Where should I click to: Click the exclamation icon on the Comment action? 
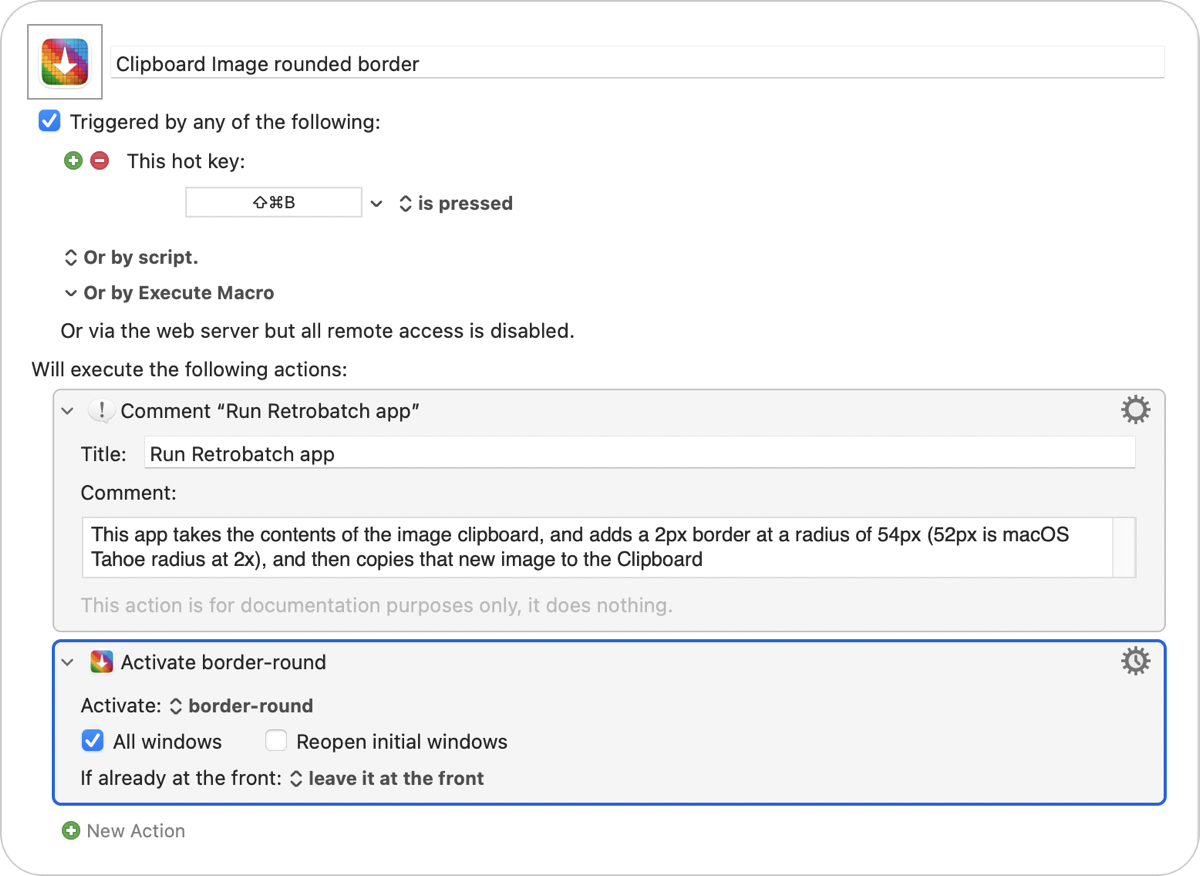point(101,409)
